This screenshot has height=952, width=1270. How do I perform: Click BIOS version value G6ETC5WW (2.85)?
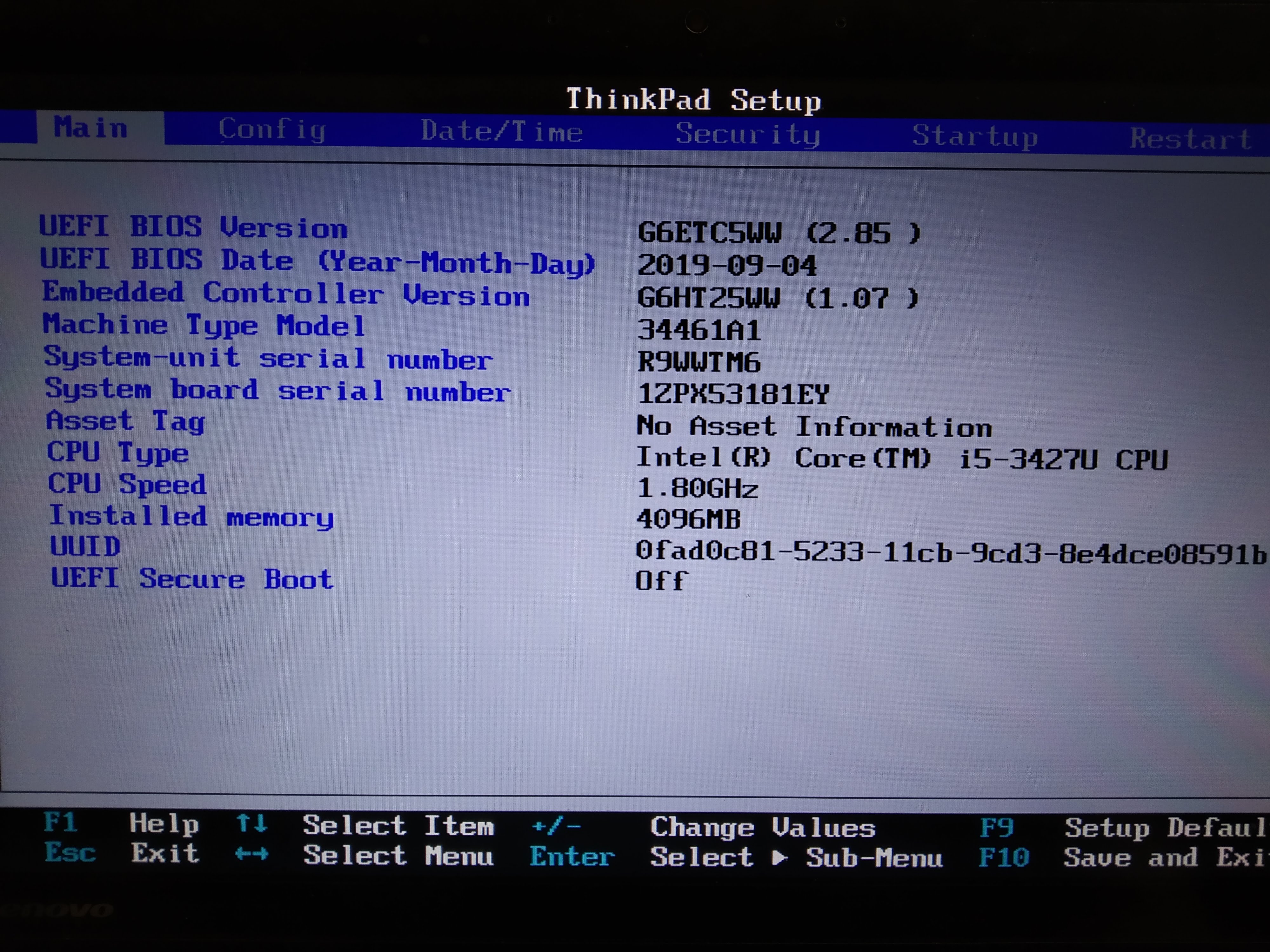779,233
